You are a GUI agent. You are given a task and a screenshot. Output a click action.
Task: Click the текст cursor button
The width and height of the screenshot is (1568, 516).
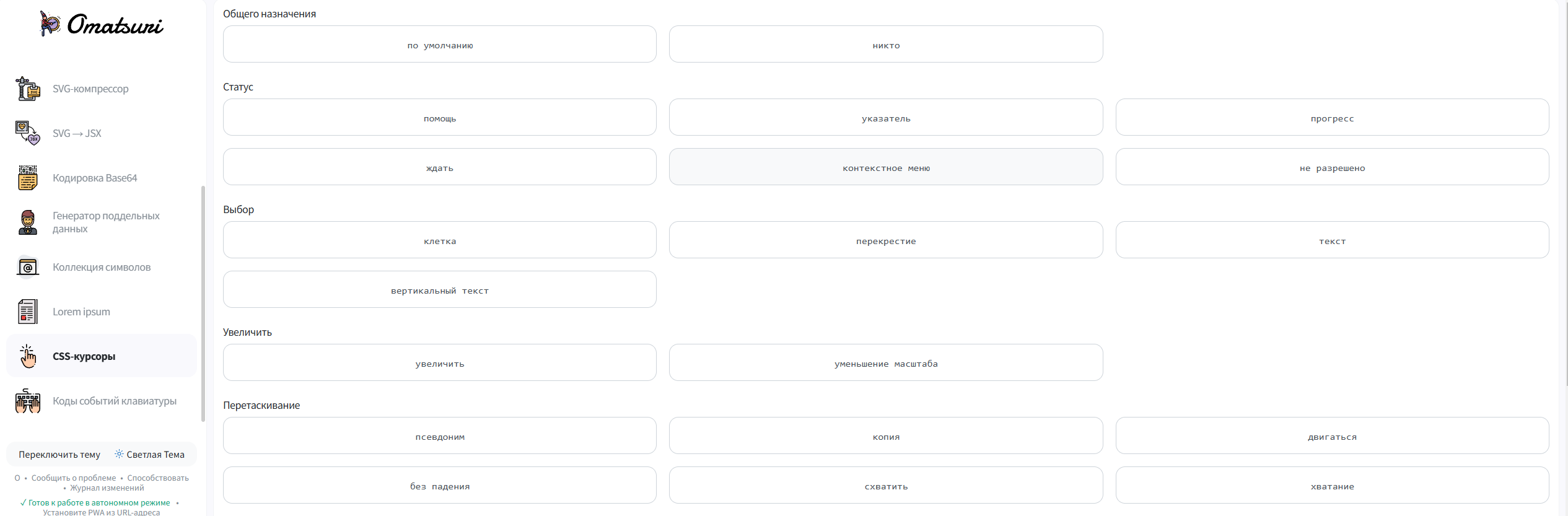[1333, 240]
